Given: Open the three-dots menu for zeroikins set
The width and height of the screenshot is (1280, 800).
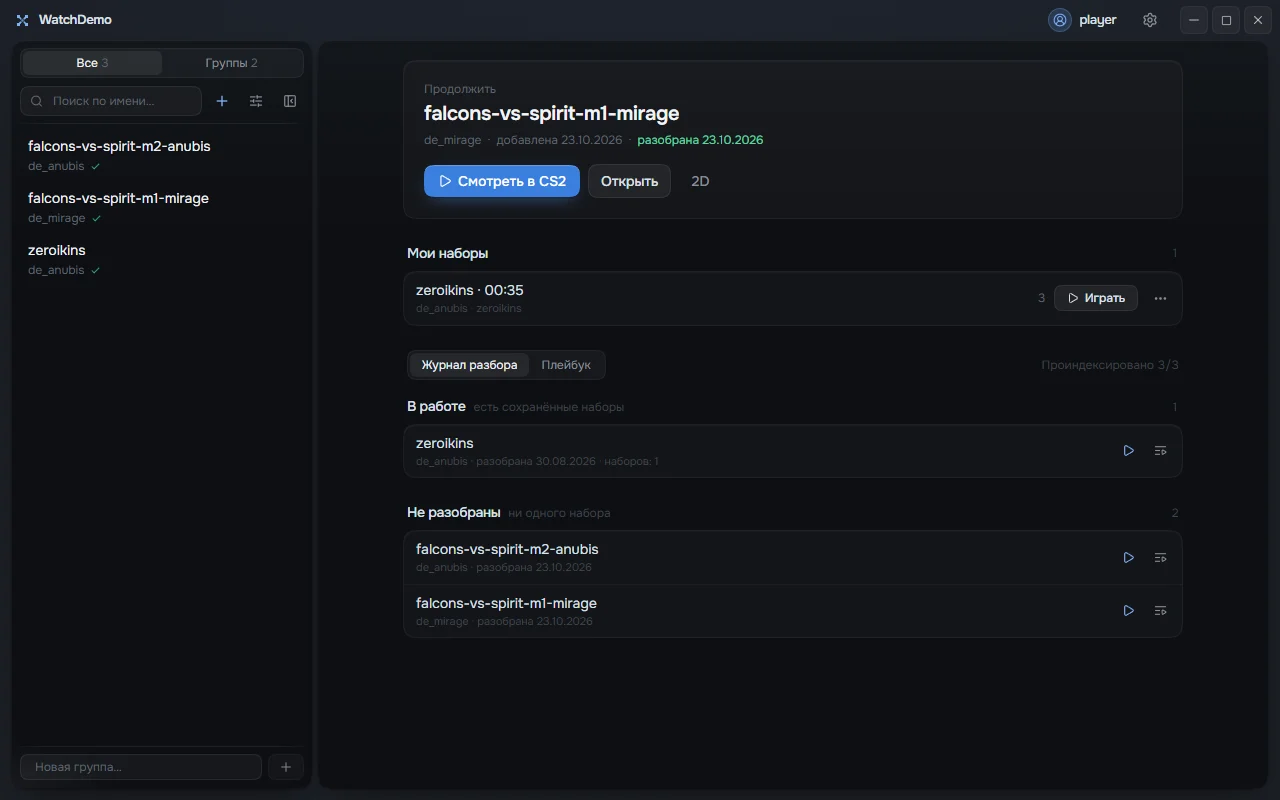Looking at the screenshot, I should click(x=1160, y=298).
